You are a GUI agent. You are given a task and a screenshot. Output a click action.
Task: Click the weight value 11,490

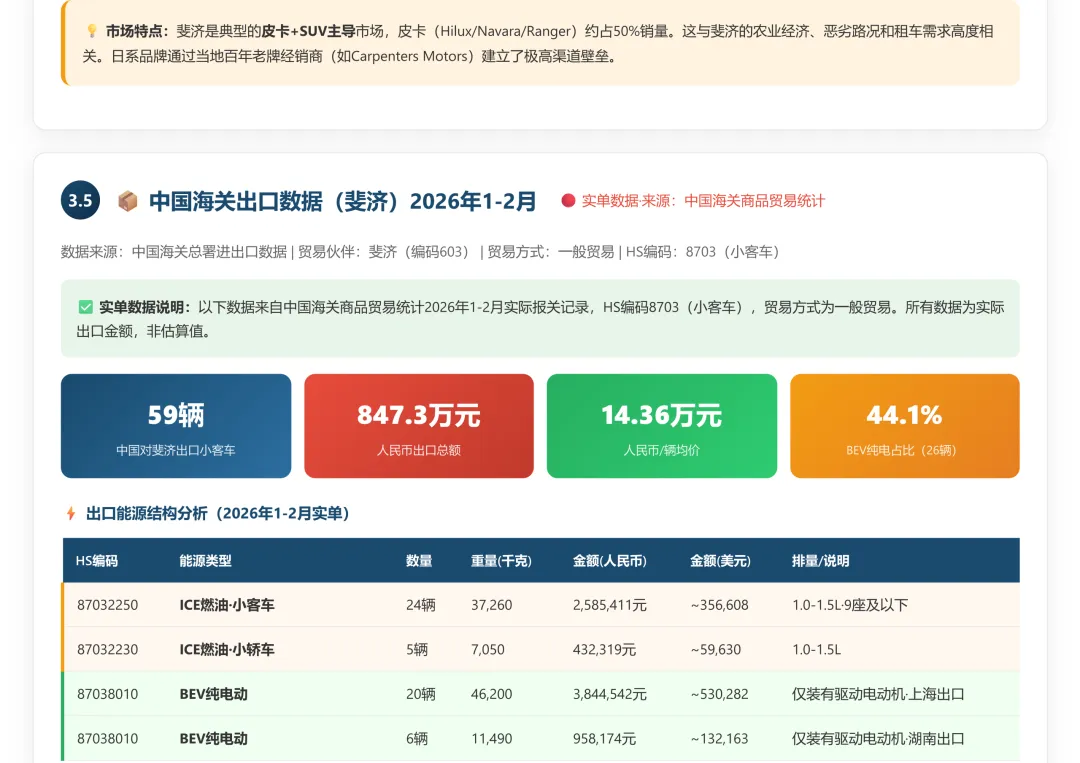491,738
